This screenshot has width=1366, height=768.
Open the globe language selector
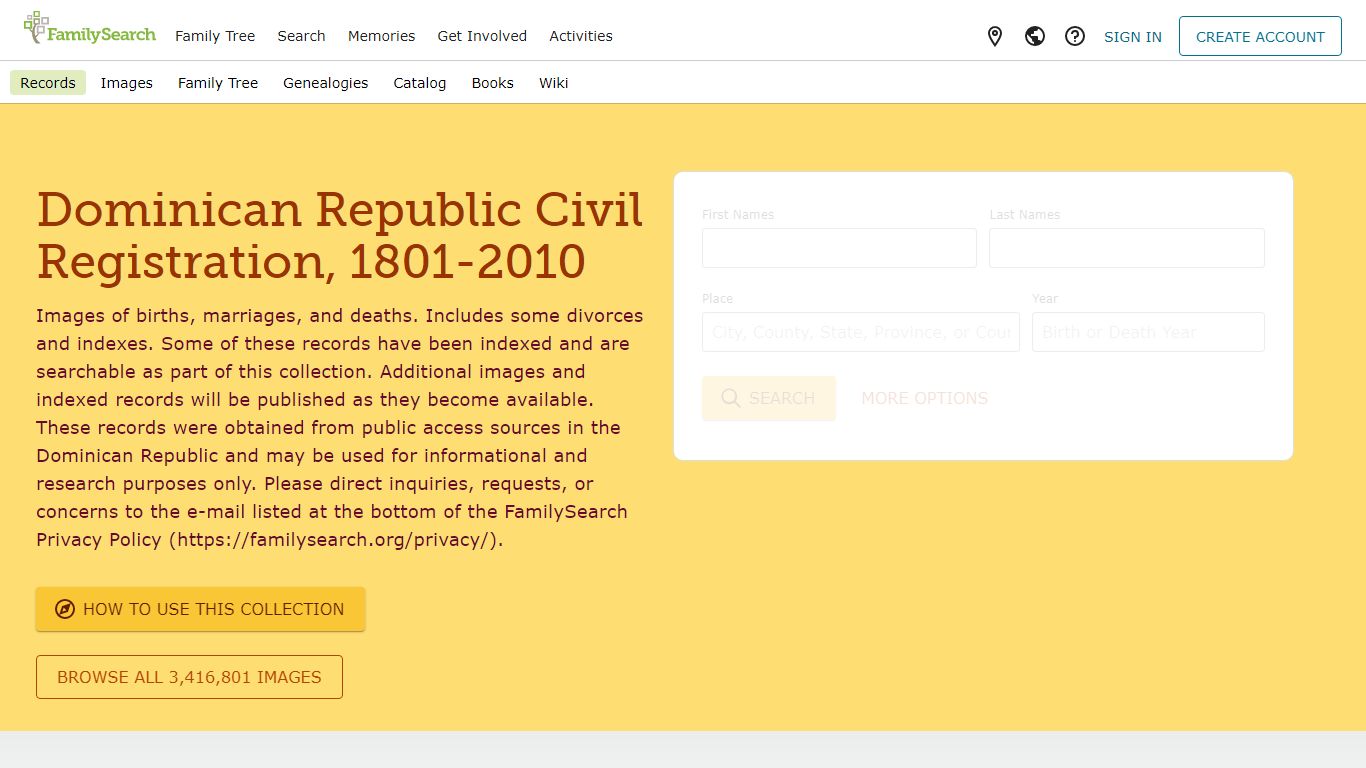coord(1035,37)
